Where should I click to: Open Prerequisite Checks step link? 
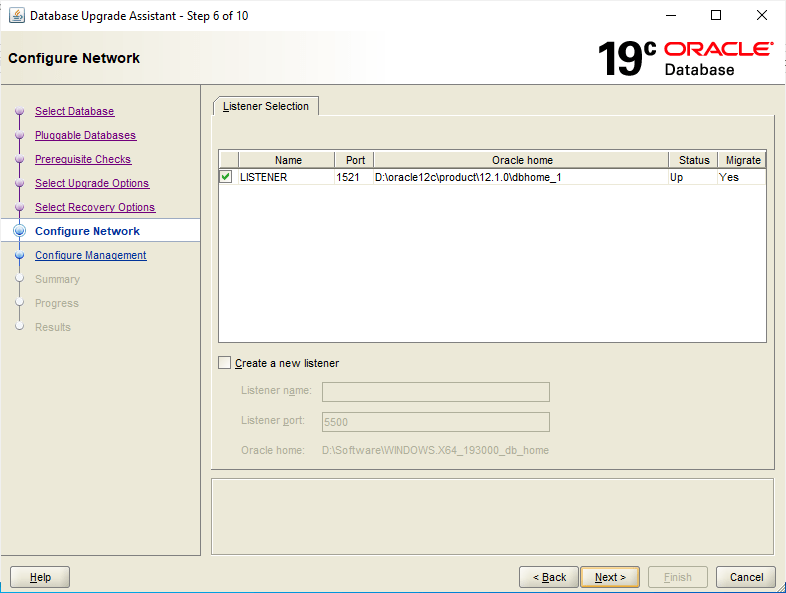point(83,159)
